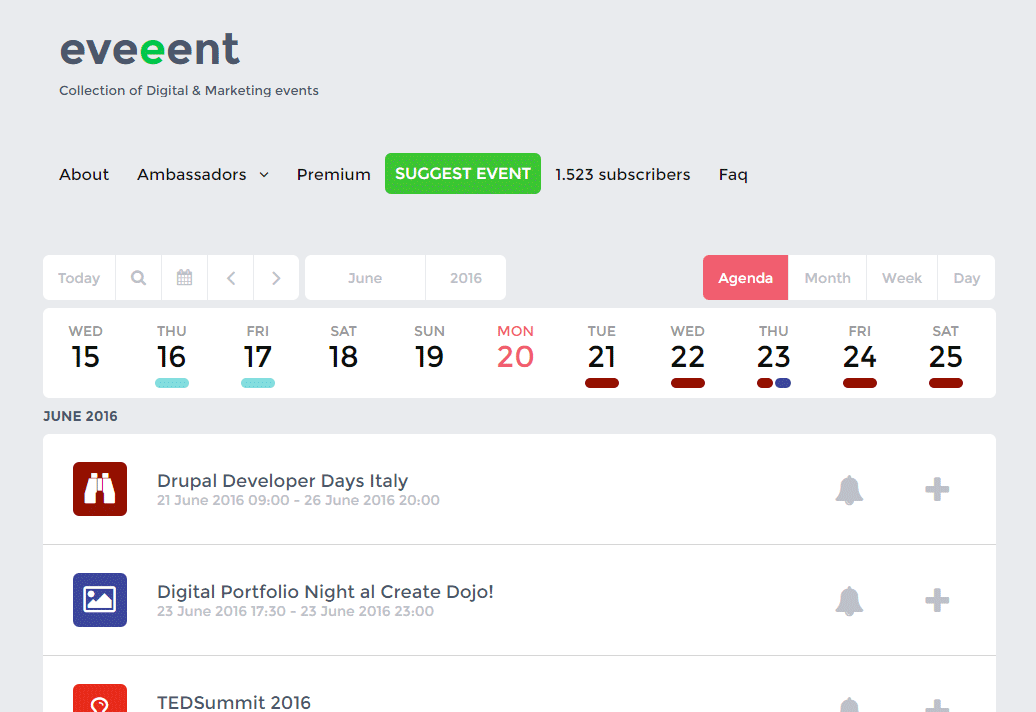
Task: Open the calendar date picker icon
Action: (x=184, y=277)
